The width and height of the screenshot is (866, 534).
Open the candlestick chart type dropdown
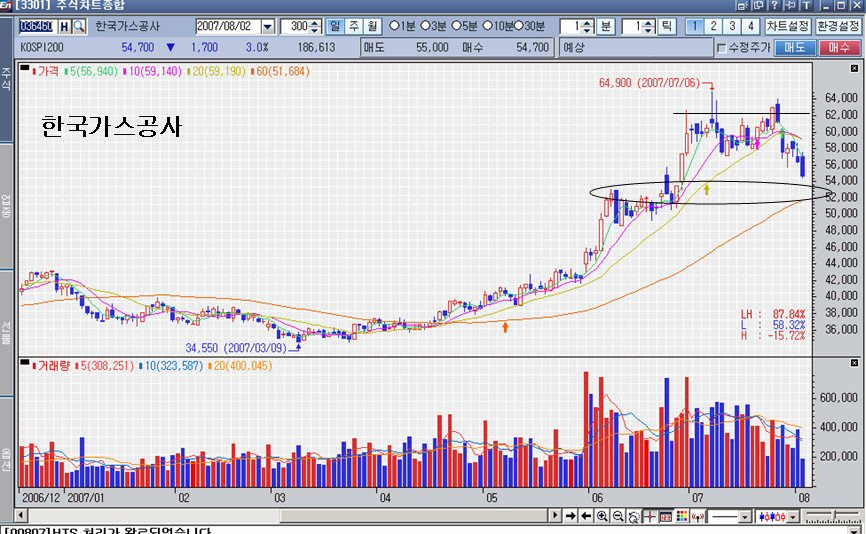point(793,517)
